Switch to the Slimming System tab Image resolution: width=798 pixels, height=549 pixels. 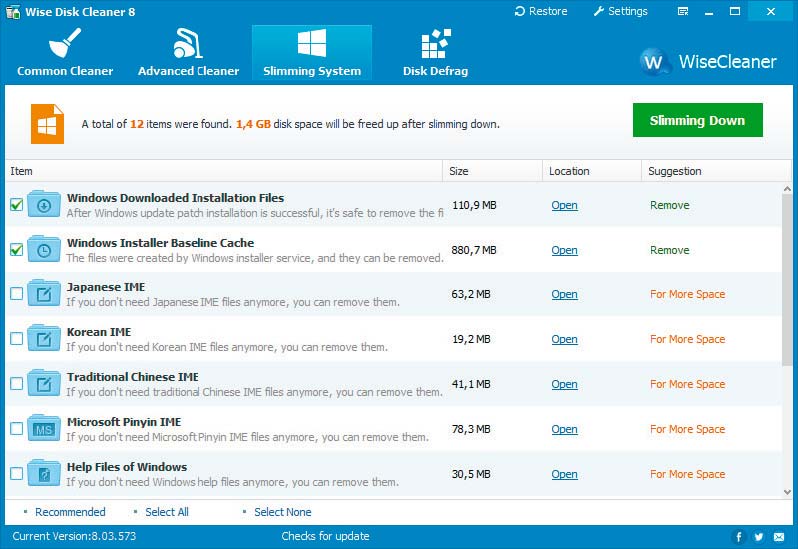312,52
